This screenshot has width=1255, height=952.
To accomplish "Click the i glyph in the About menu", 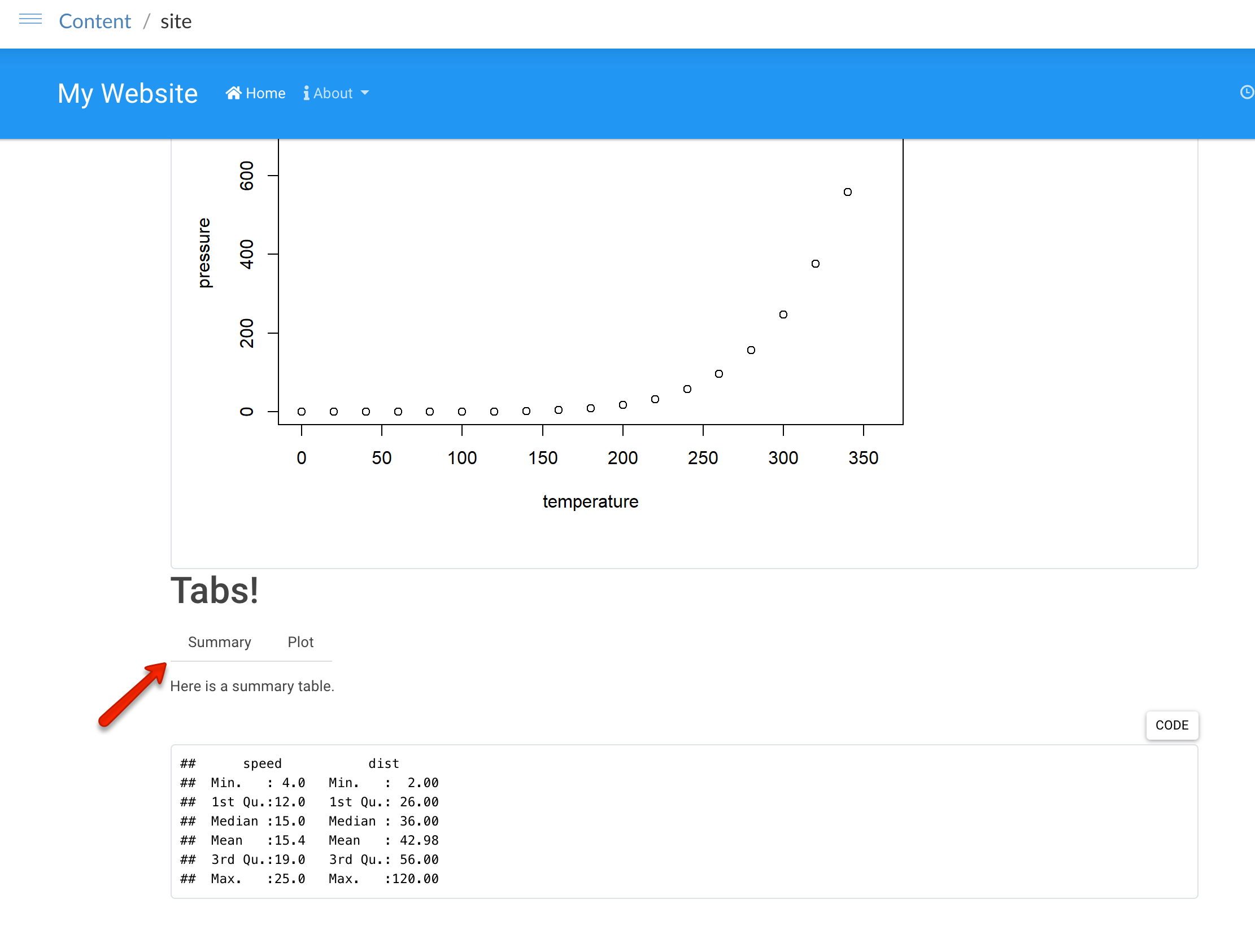I will coord(306,93).
